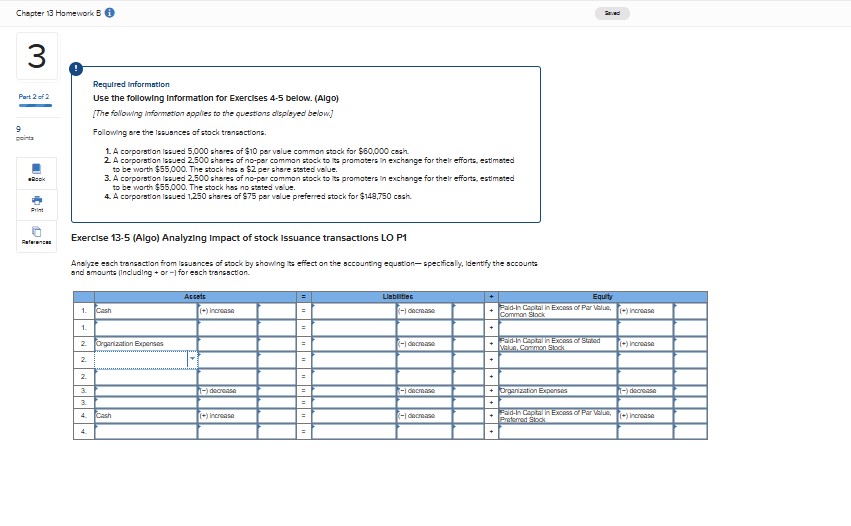Screen dimensions: 851x526
Task: Click the empty assets account cell in second transaction 1 row
Action: [x=146, y=328]
